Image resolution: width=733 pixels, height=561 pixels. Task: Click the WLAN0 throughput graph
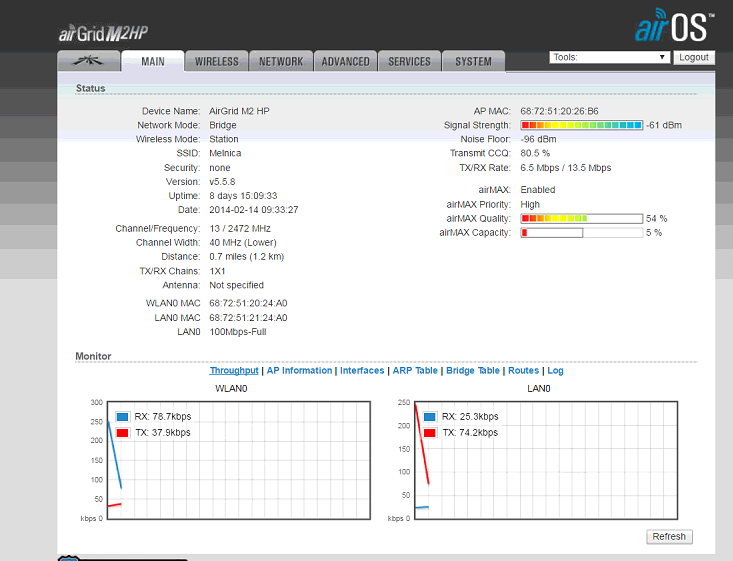click(x=238, y=460)
